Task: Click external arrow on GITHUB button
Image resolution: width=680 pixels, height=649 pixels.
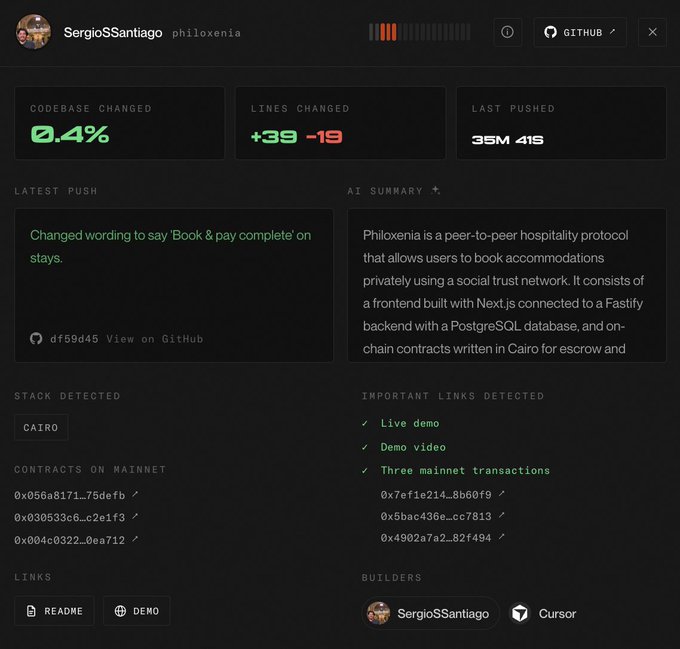Action: (612, 31)
